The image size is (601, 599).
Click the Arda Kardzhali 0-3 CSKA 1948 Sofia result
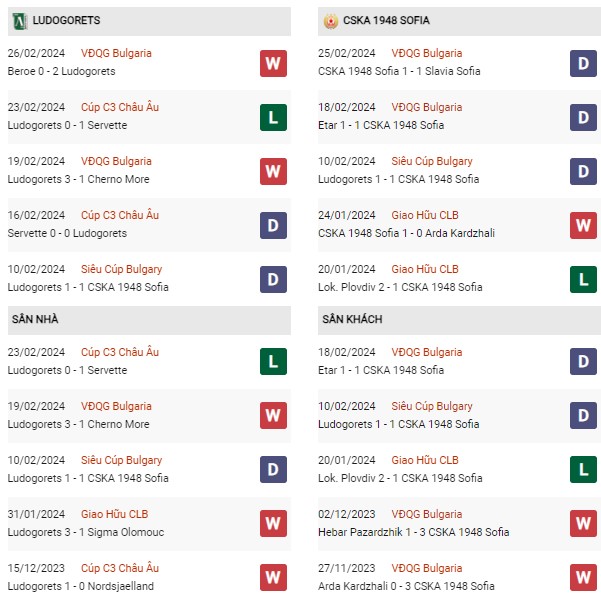[x=406, y=586]
